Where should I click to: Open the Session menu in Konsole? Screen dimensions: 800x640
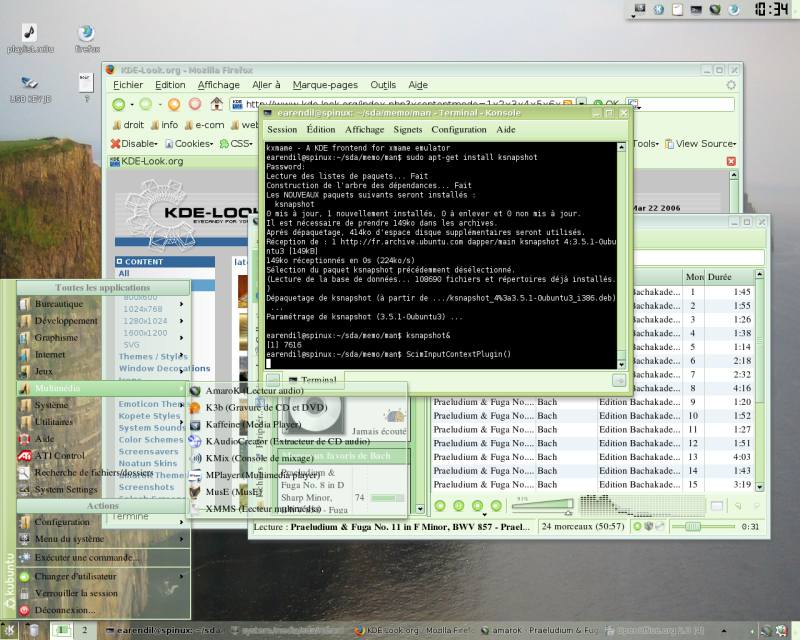[x=282, y=130]
